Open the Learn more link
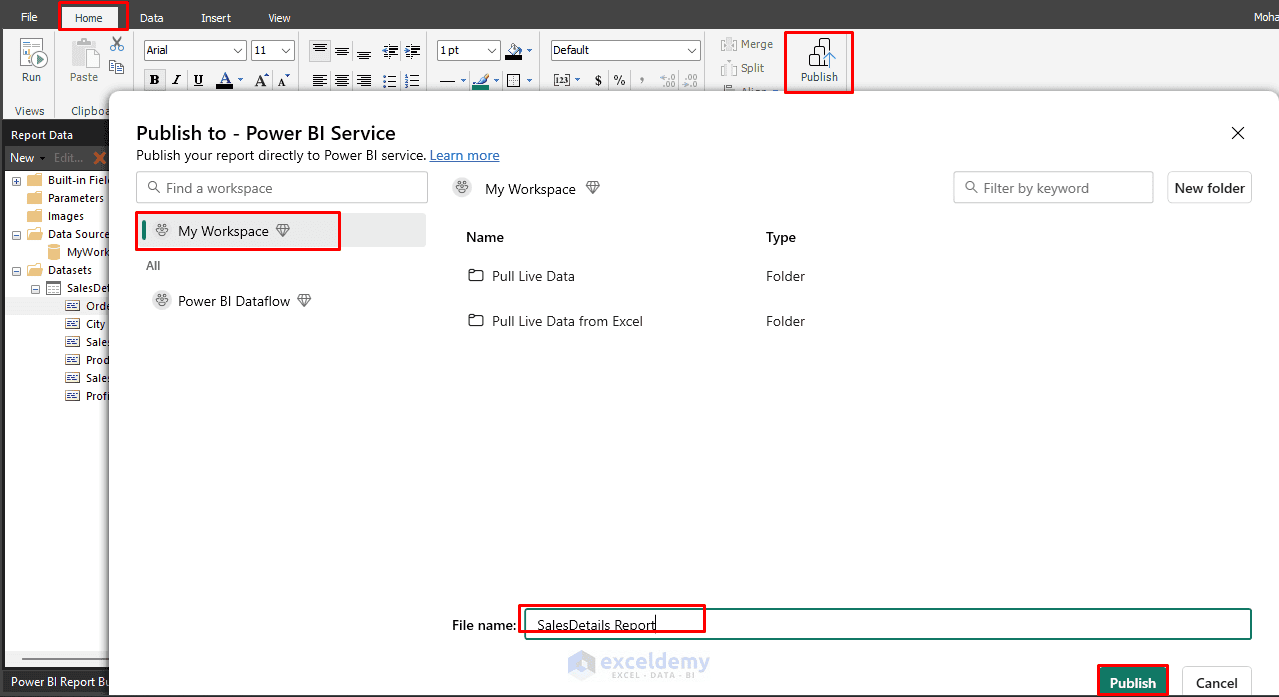The image size is (1279, 697). click(464, 155)
